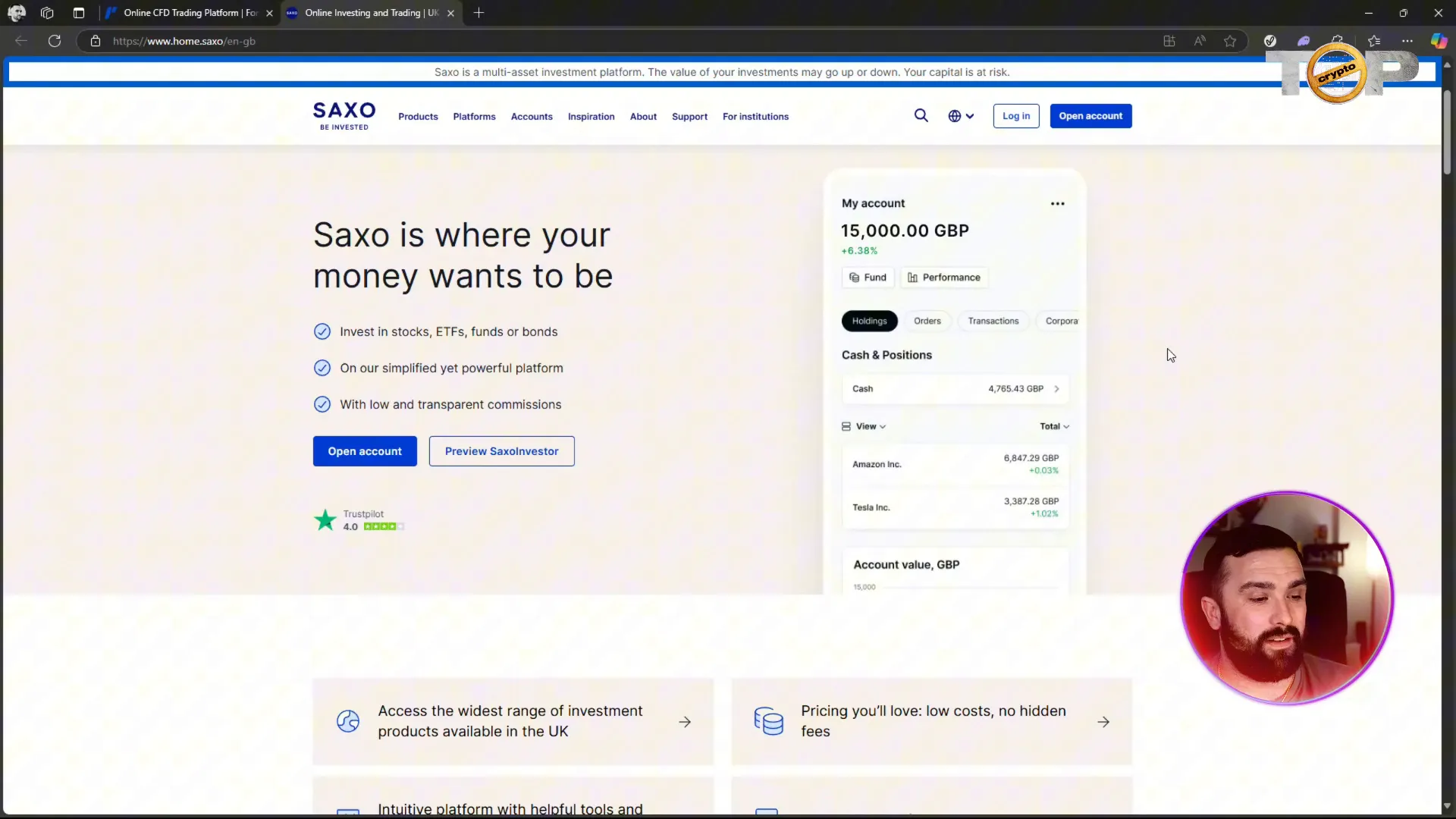Click Preview SaxoInvestor button
1456x819 pixels.
(x=501, y=451)
